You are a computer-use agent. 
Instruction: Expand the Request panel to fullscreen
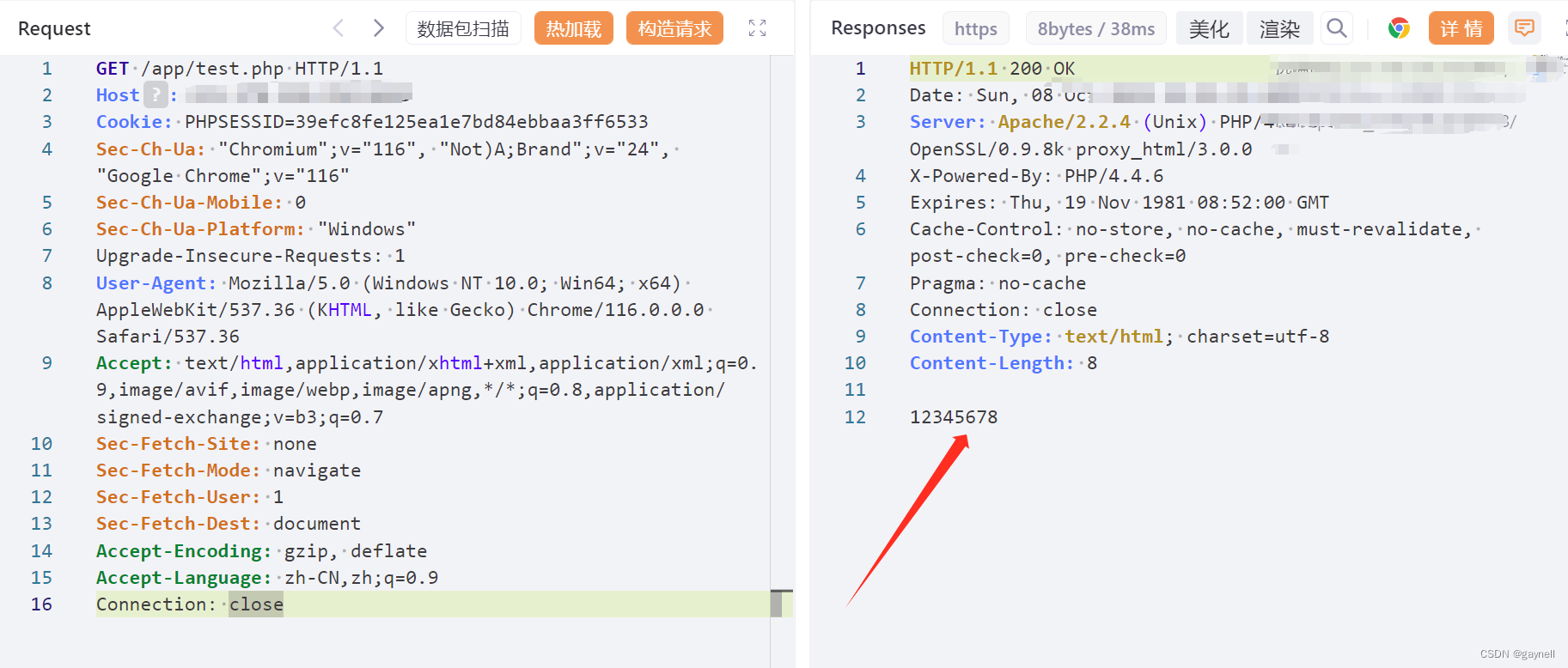point(757,28)
